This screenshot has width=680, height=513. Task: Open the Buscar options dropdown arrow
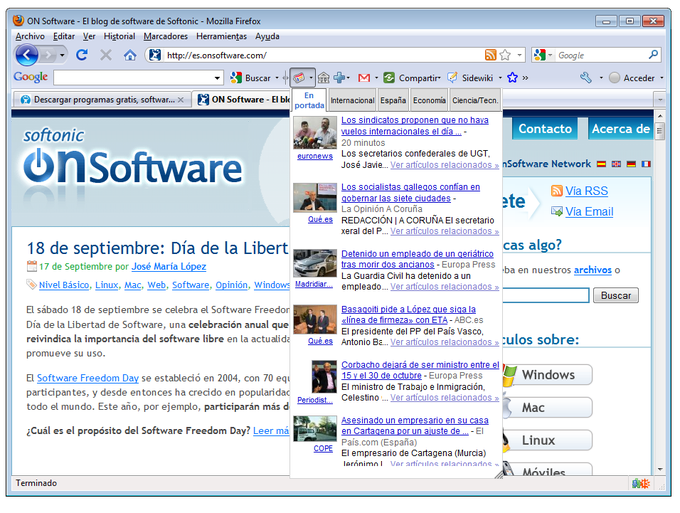click(x=277, y=78)
